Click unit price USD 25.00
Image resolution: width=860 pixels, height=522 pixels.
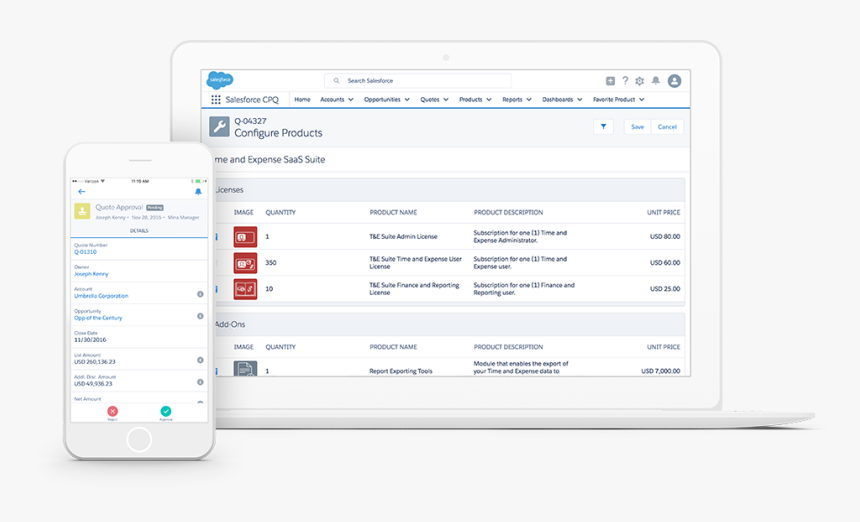click(x=665, y=289)
